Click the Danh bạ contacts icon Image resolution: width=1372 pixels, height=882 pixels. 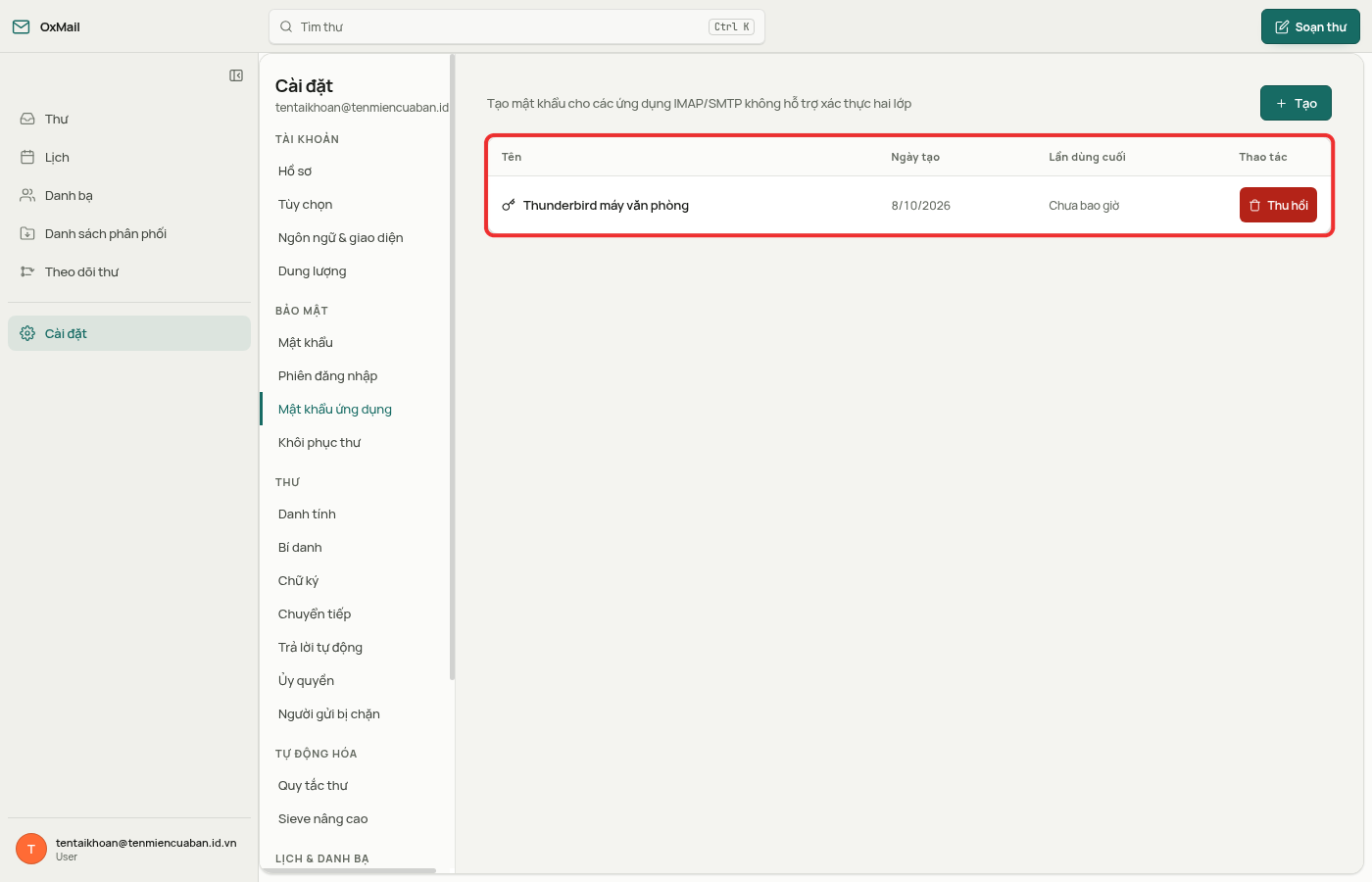click(27, 195)
